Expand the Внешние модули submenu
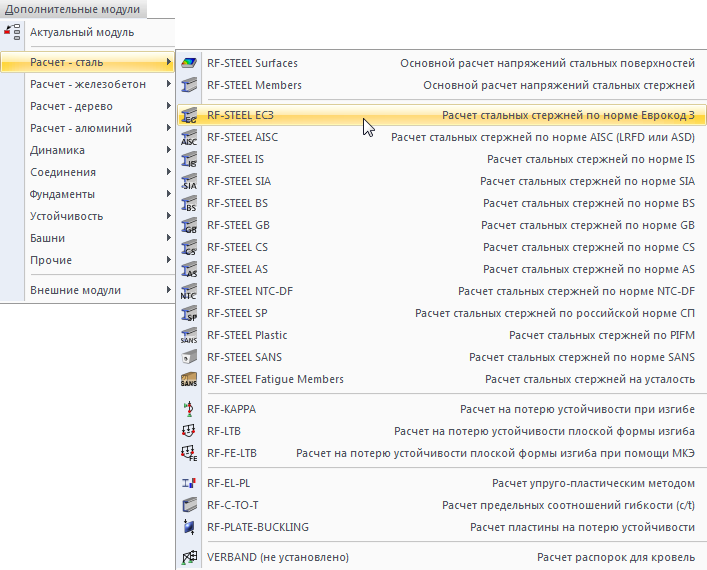Image resolution: width=707 pixels, height=570 pixels. pyautogui.click(x=169, y=291)
